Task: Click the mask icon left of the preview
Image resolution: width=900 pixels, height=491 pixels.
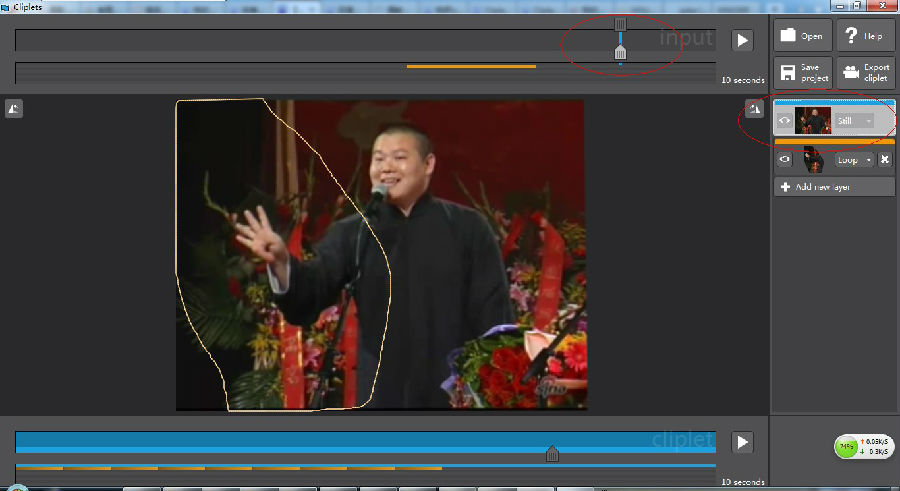Action: [x=14, y=109]
